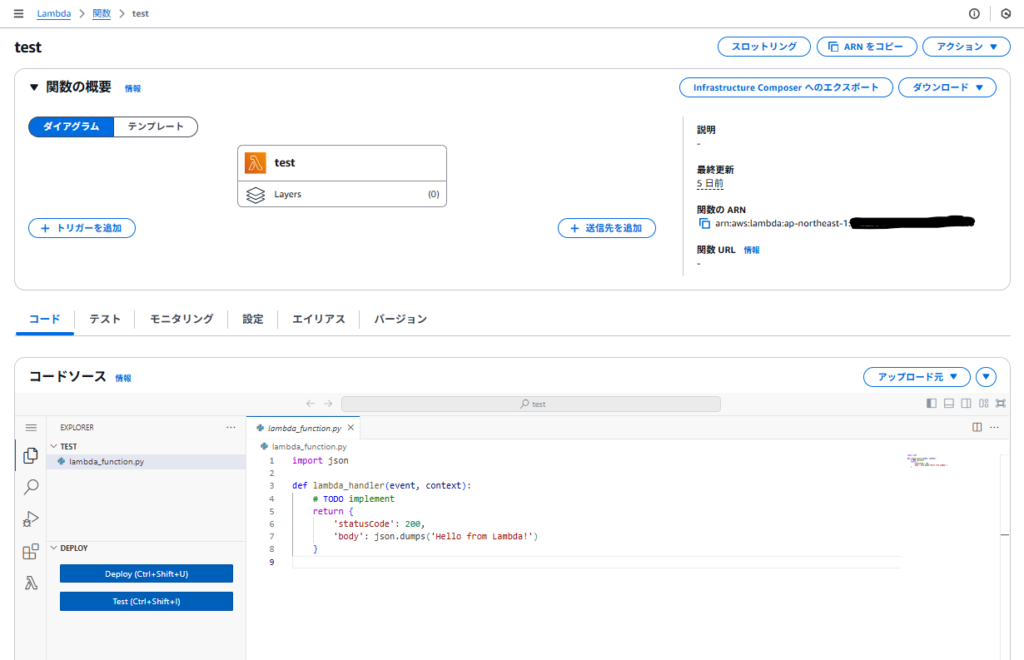Expand the ダウンロード dropdown
Image resolution: width=1024 pixels, height=660 pixels.
(946, 88)
